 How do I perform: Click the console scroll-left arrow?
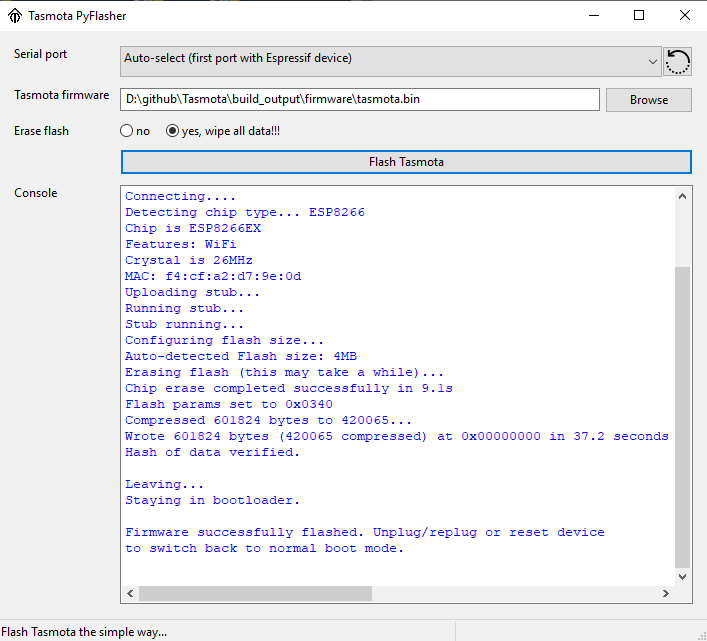pos(129,594)
